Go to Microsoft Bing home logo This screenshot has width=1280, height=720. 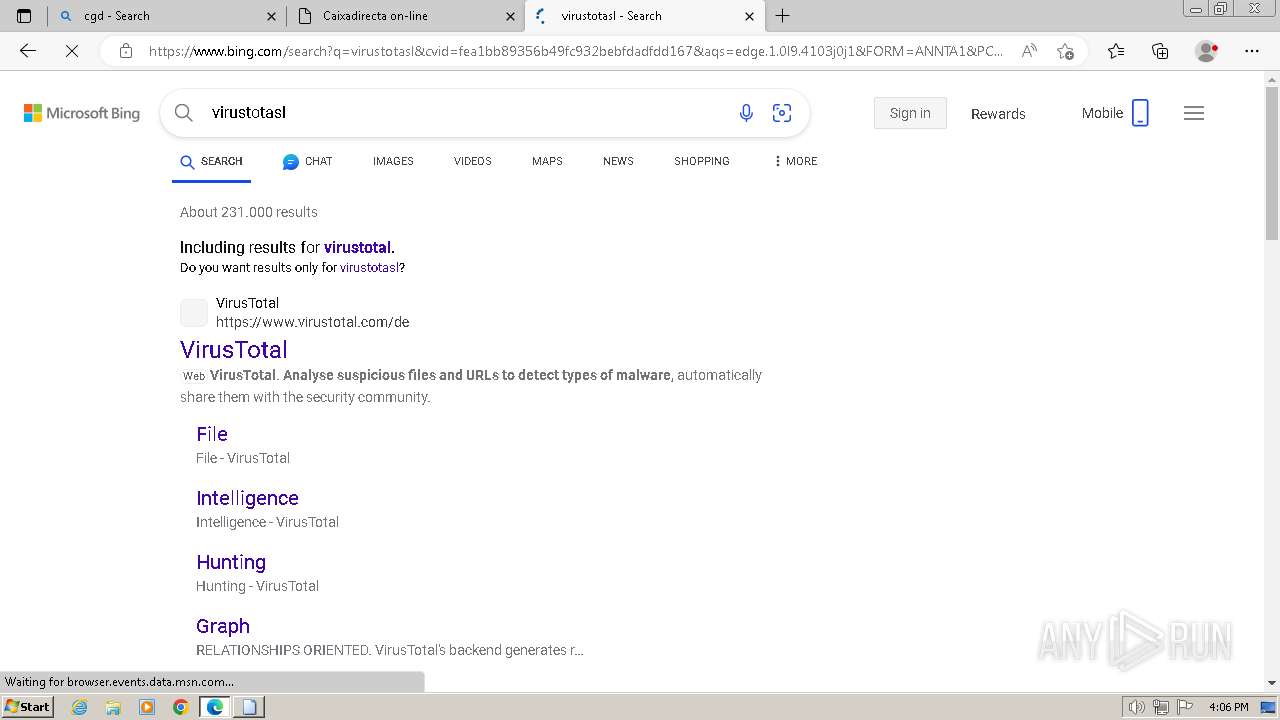tap(82, 113)
